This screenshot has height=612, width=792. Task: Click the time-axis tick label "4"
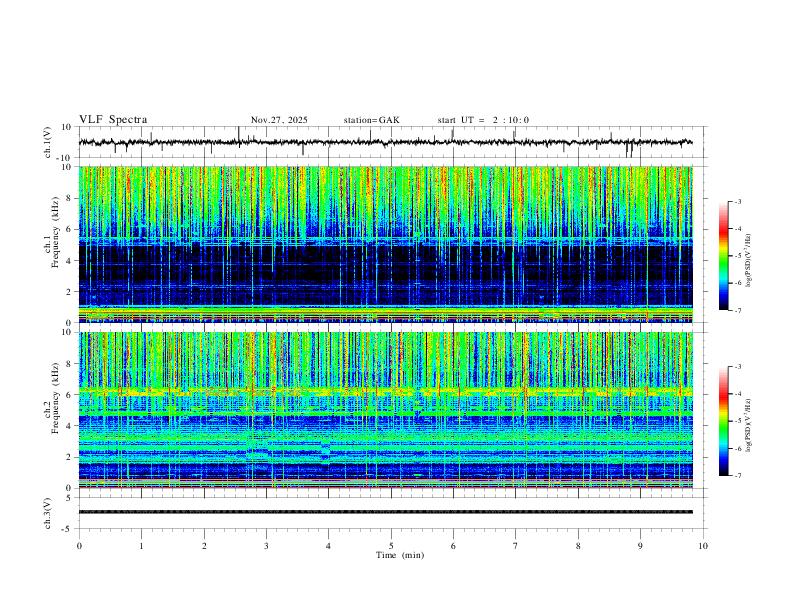[329, 546]
